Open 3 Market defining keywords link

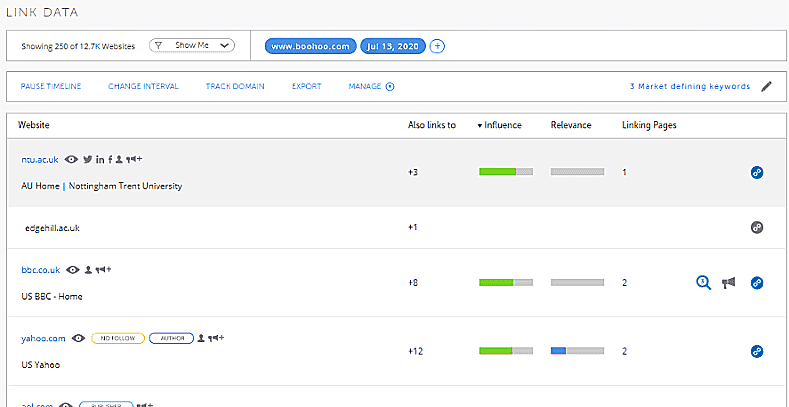click(x=690, y=87)
